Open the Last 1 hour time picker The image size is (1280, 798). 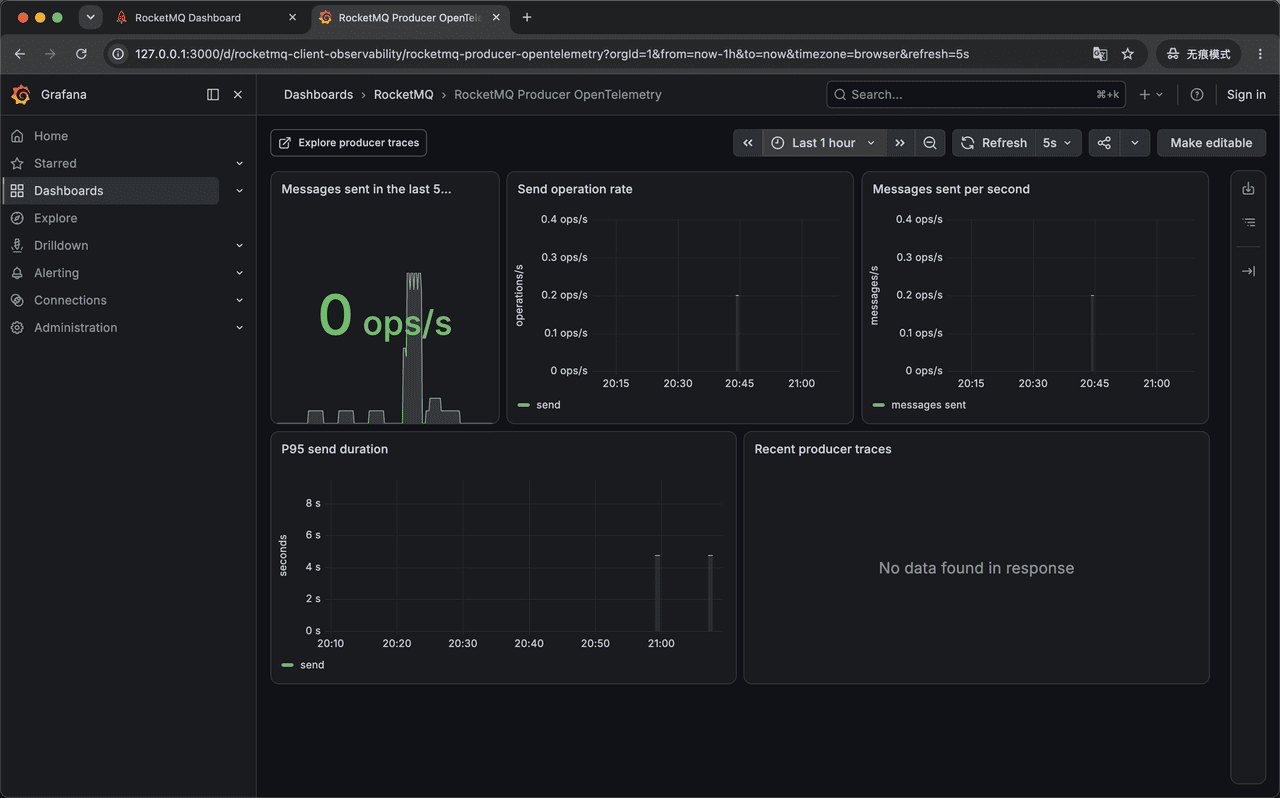coord(824,143)
